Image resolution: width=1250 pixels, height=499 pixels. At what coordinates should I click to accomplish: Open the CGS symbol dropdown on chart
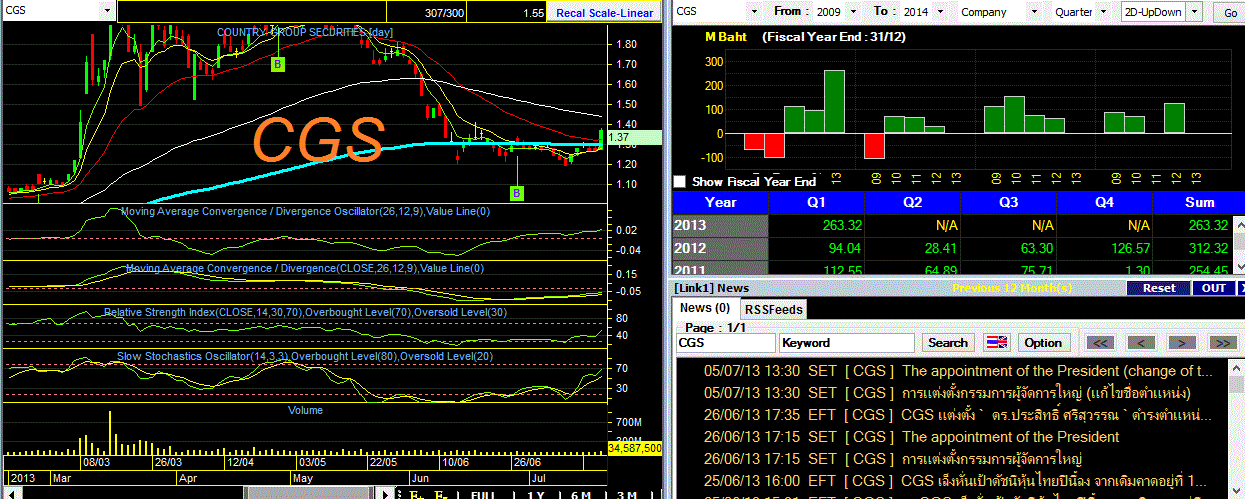tap(107, 11)
